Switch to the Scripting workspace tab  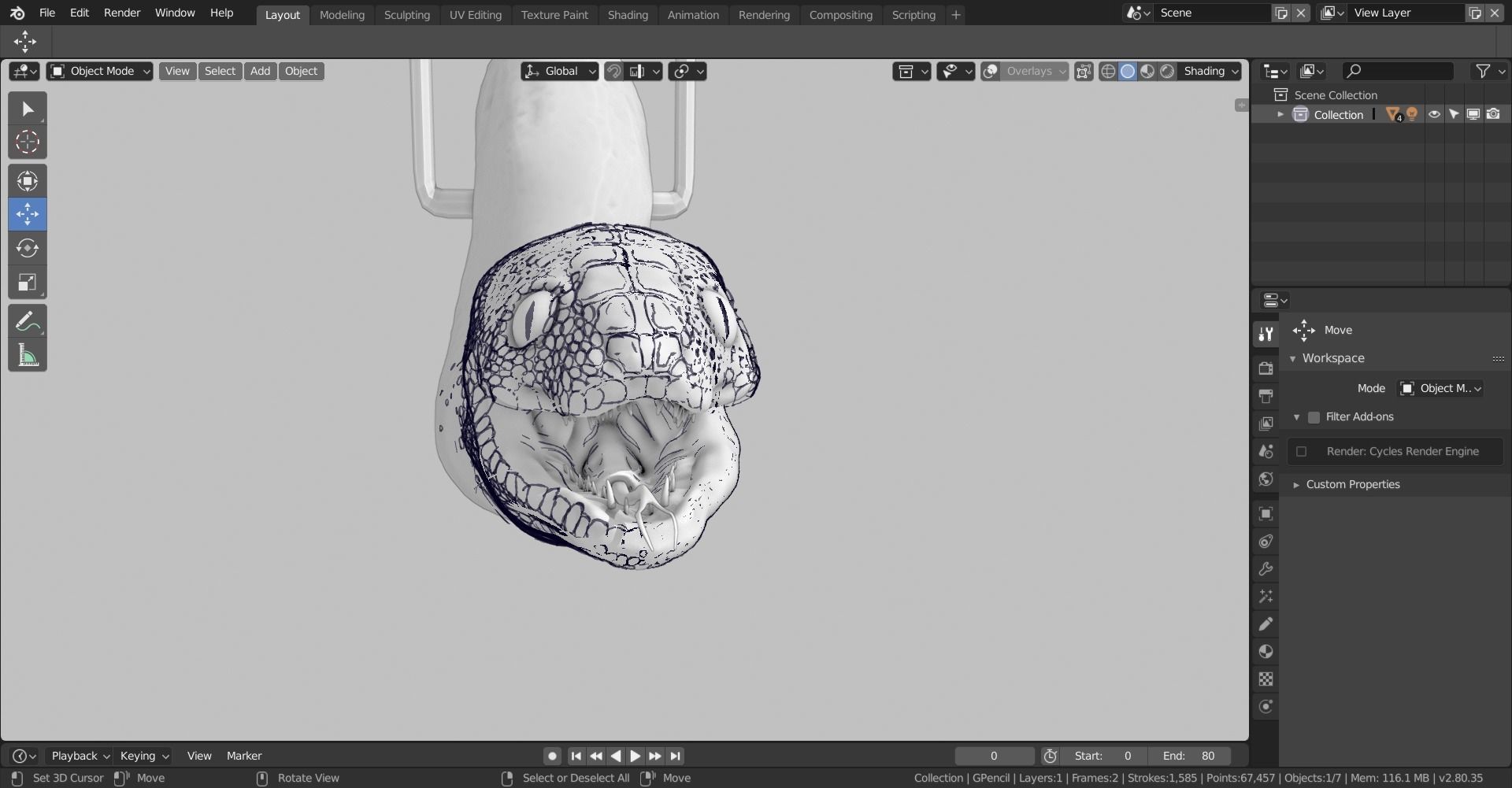913,15
